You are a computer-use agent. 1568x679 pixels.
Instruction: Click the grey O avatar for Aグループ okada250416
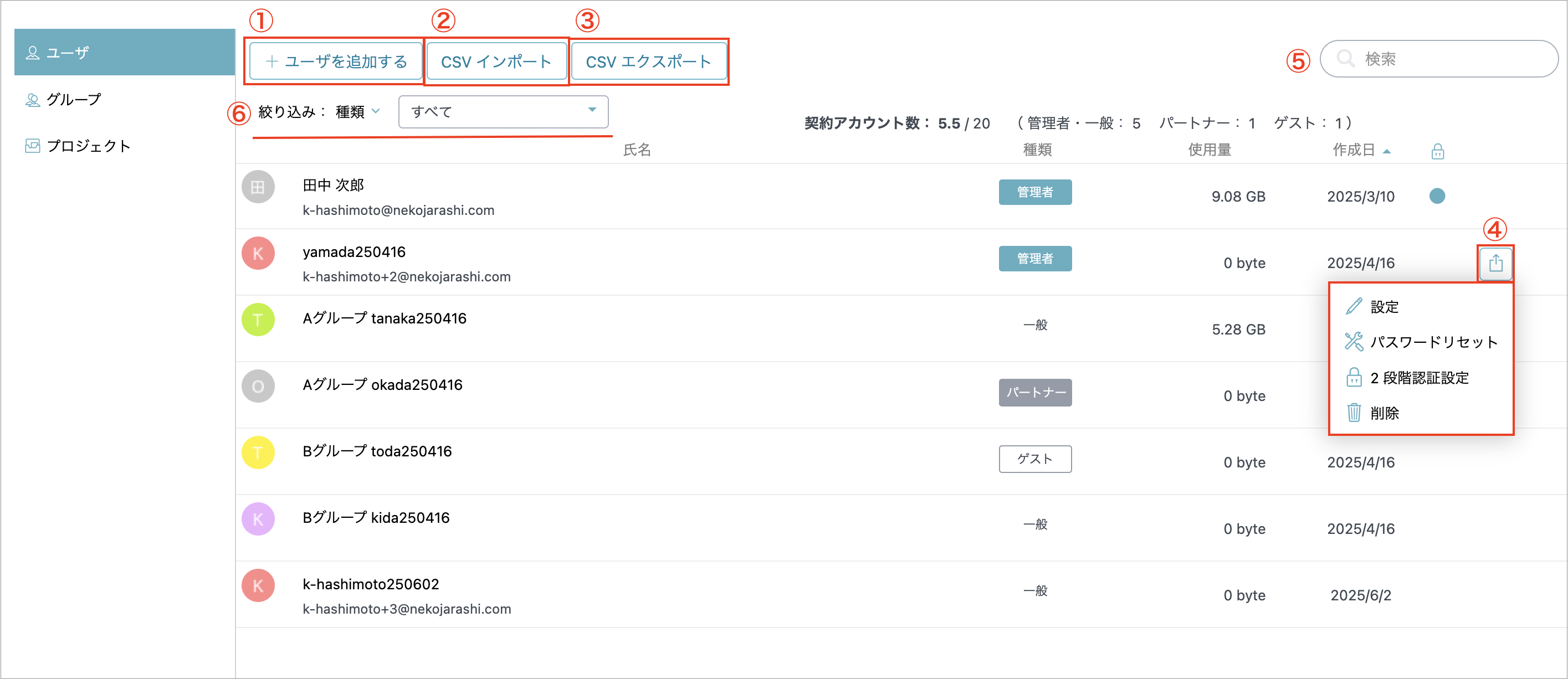(x=258, y=387)
